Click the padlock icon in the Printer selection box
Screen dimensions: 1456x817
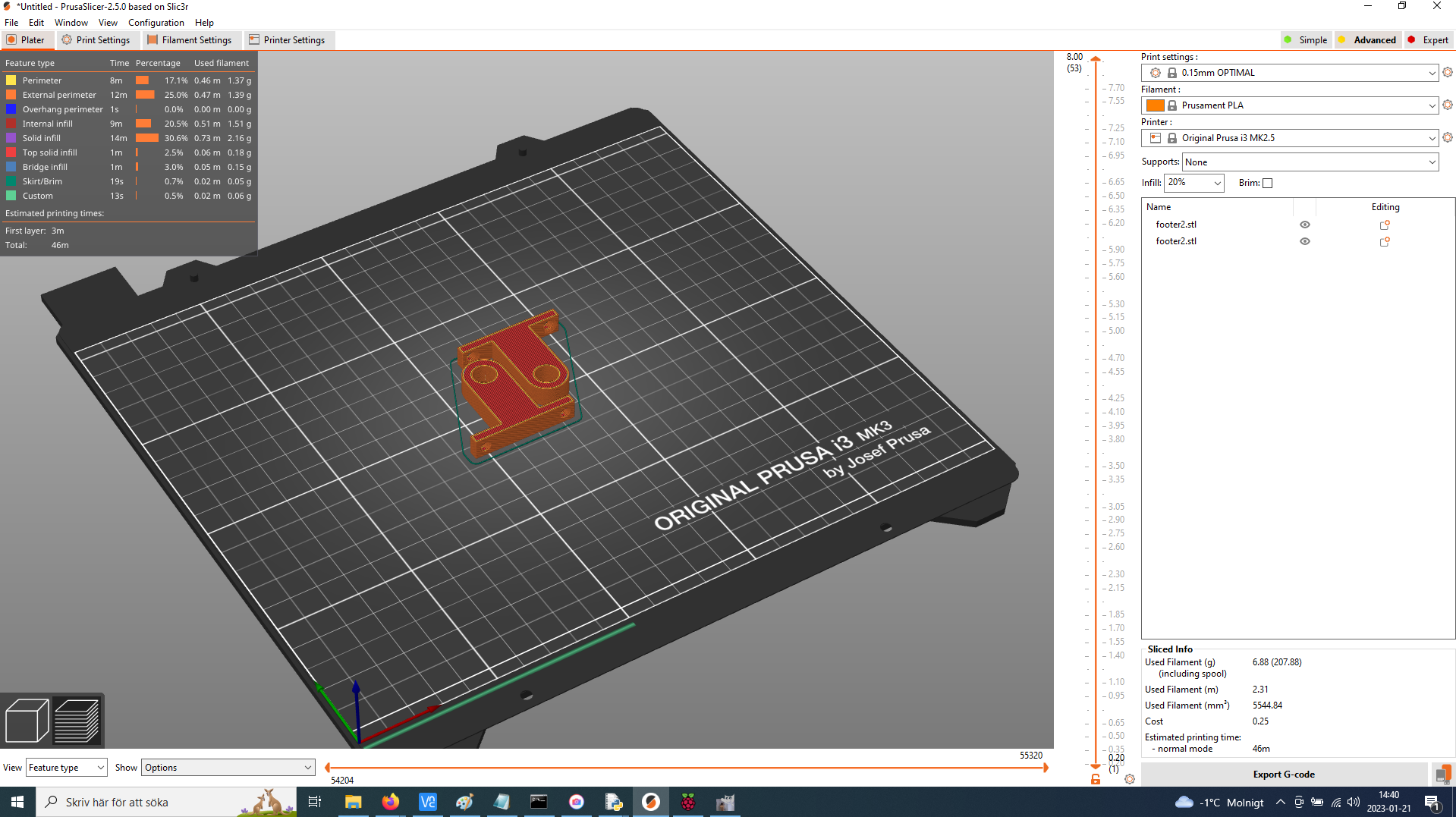coord(1172,137)
